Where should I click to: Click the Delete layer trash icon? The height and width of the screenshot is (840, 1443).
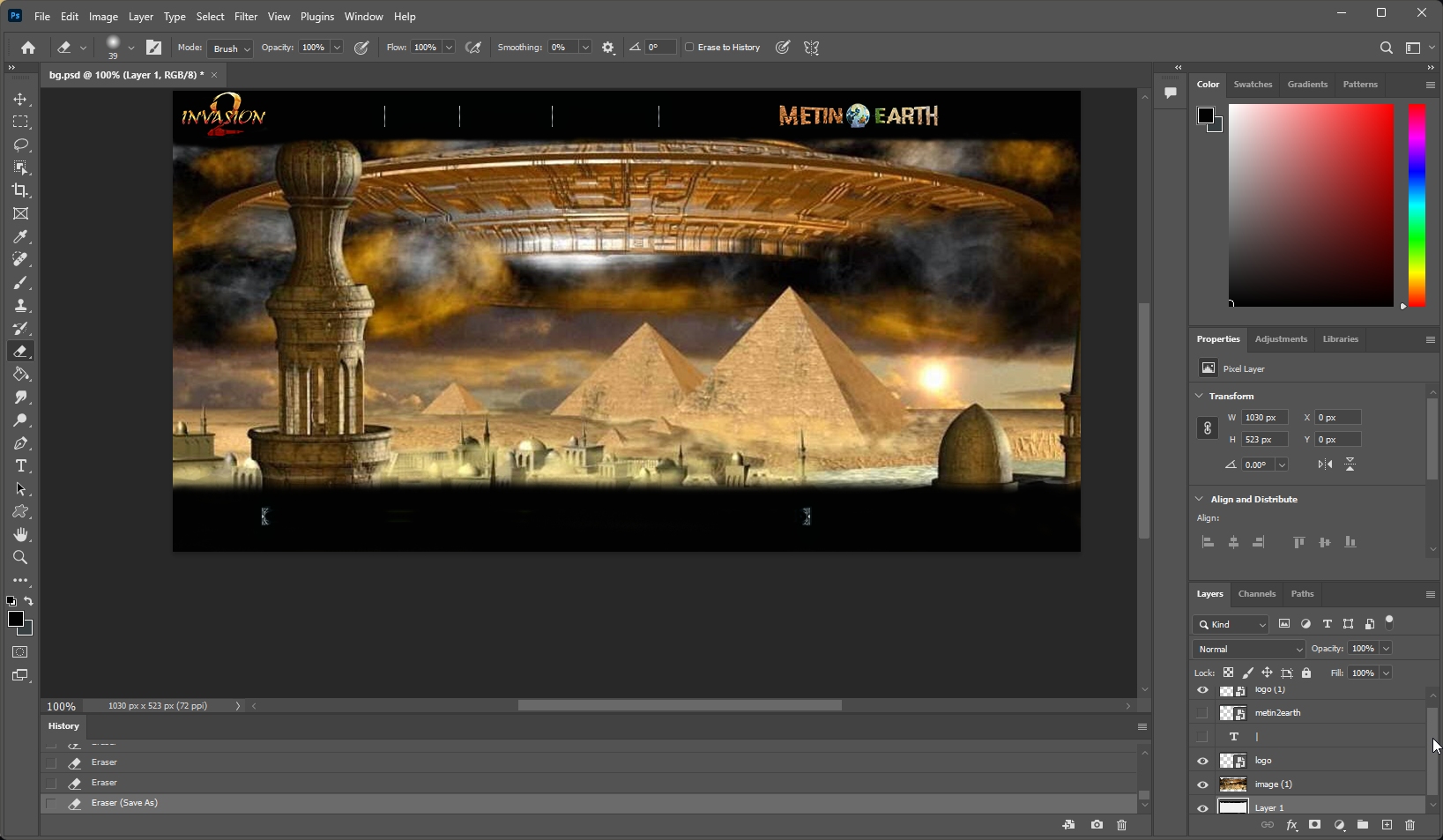tap(1410, 825)
